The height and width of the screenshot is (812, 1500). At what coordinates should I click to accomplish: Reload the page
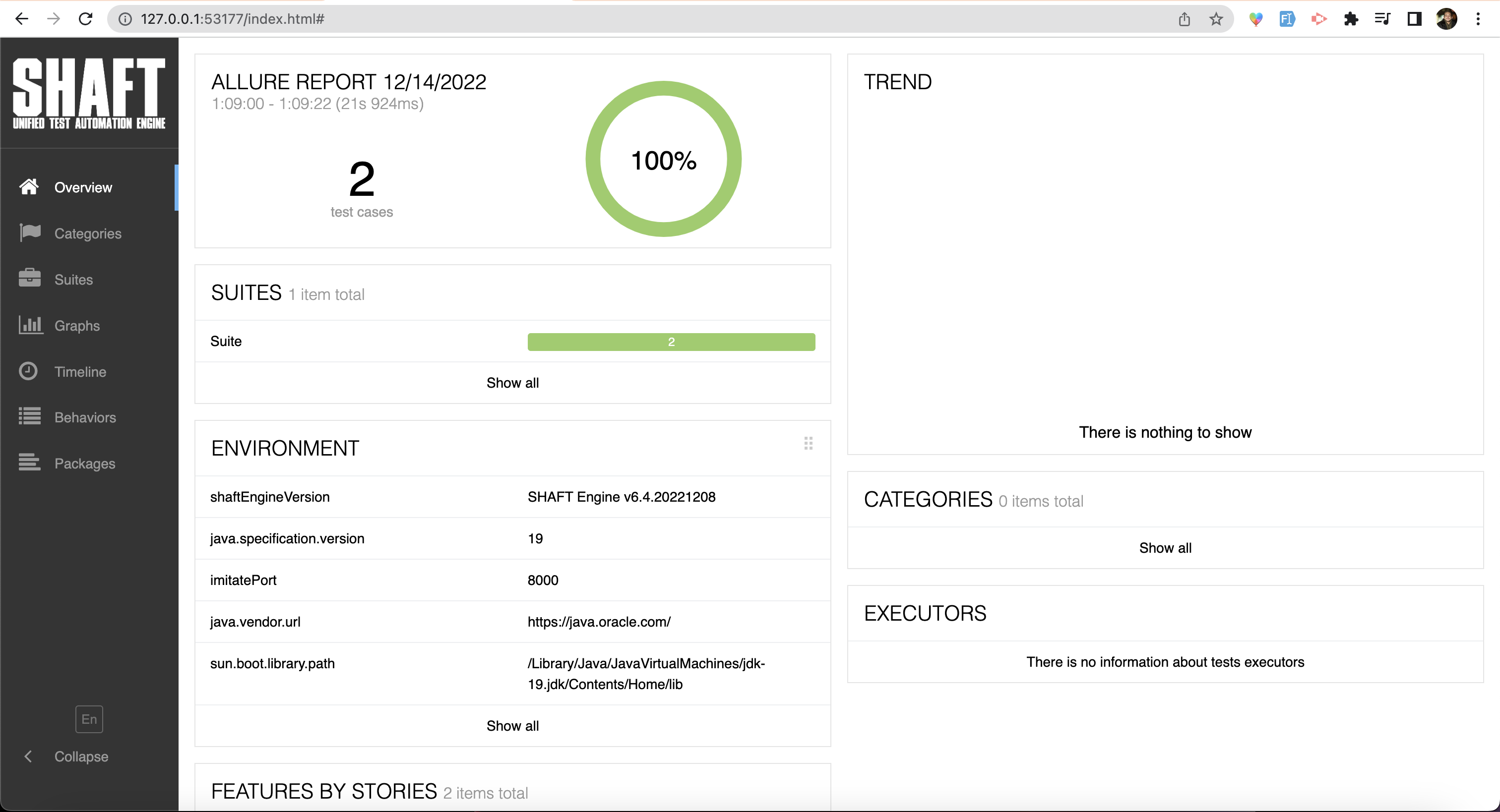click(x=86, y=19)
